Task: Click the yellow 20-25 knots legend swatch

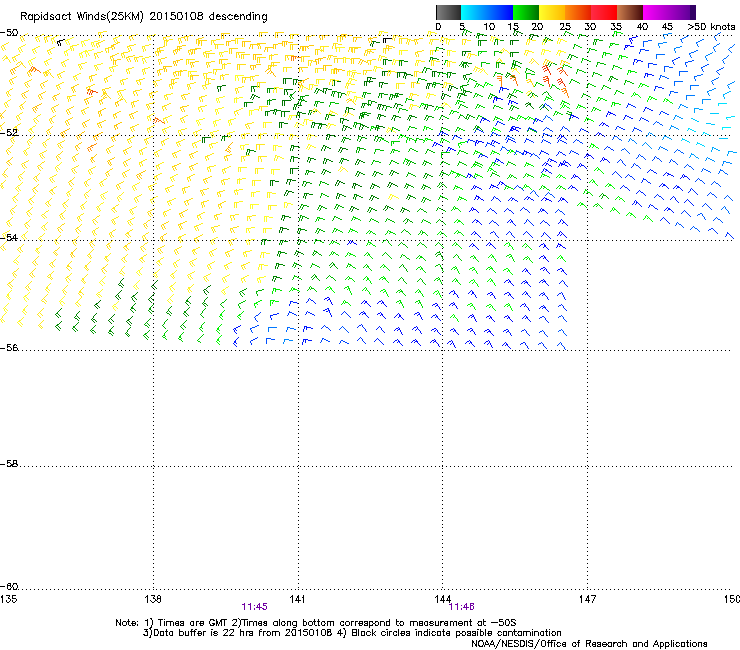Action: click(x=552, y=12)
